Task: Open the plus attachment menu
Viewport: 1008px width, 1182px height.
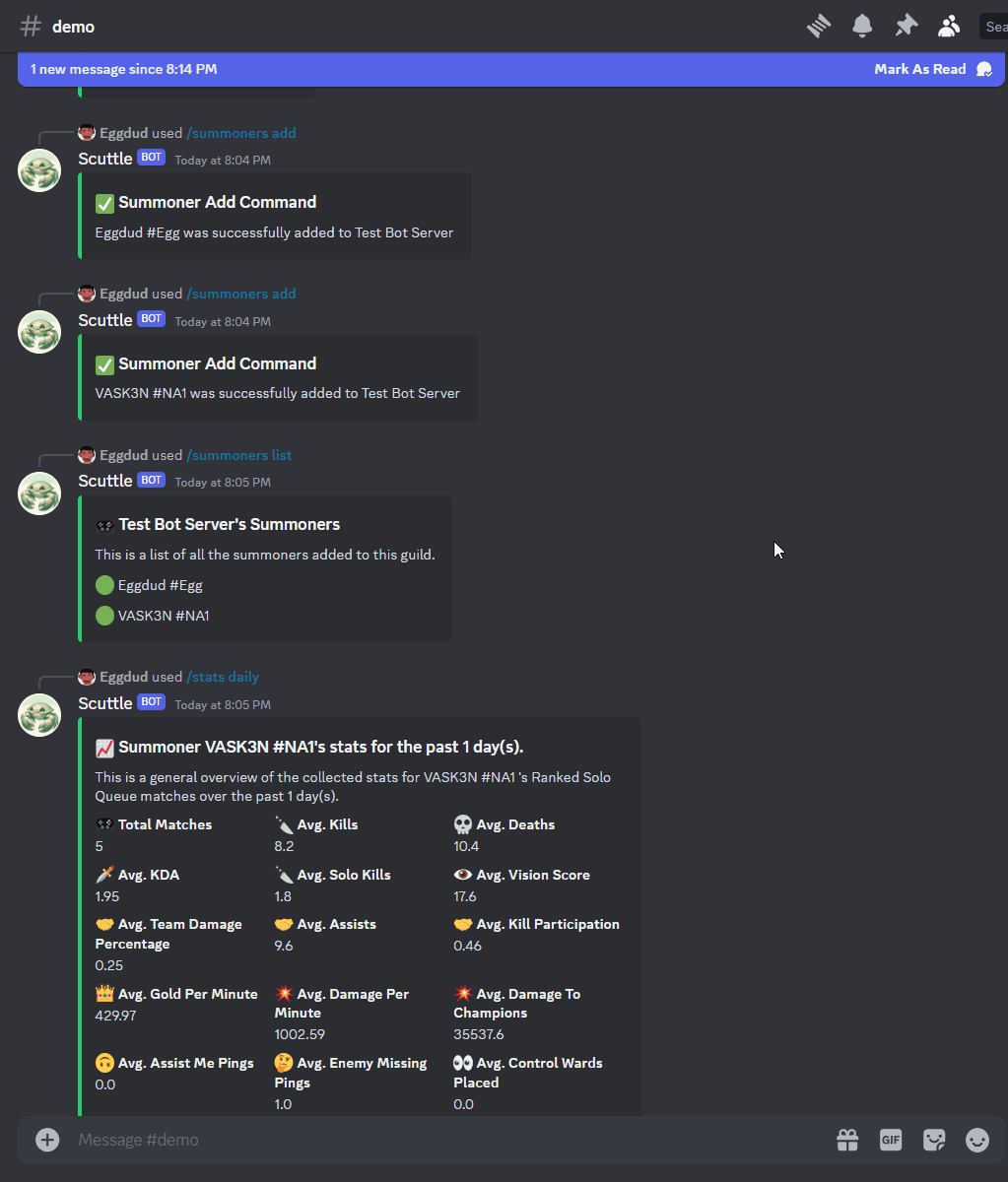Action: point(47,1140)
